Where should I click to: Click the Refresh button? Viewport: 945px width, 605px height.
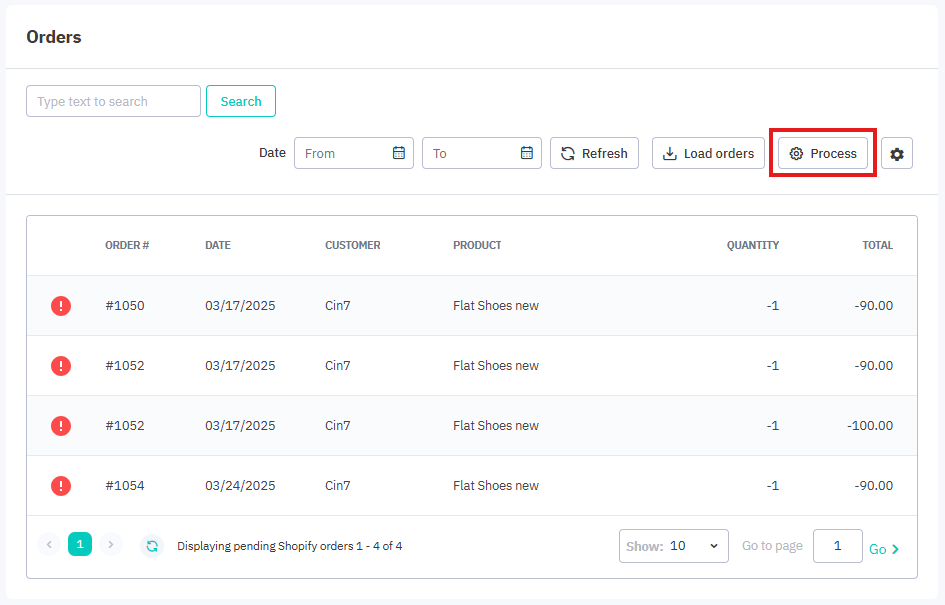[594, 153]
